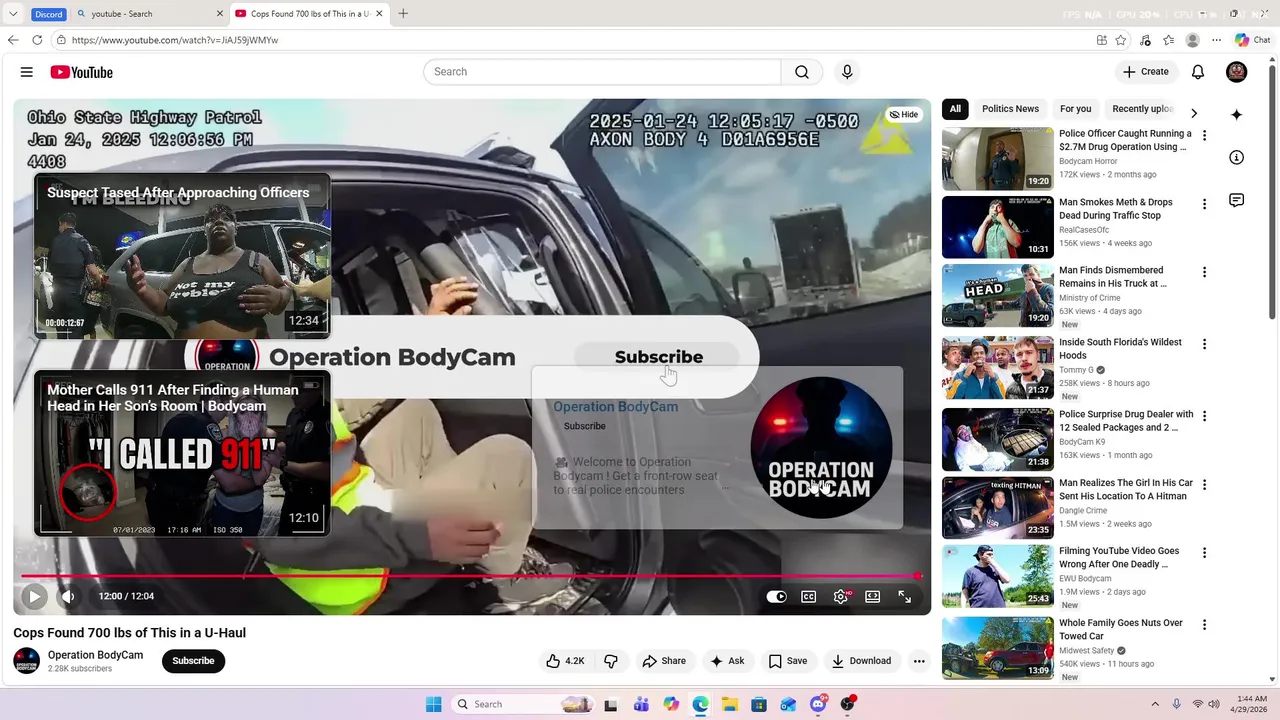Open browser favorites list
The image size is (1280, 720).
tap(1169, 40)
